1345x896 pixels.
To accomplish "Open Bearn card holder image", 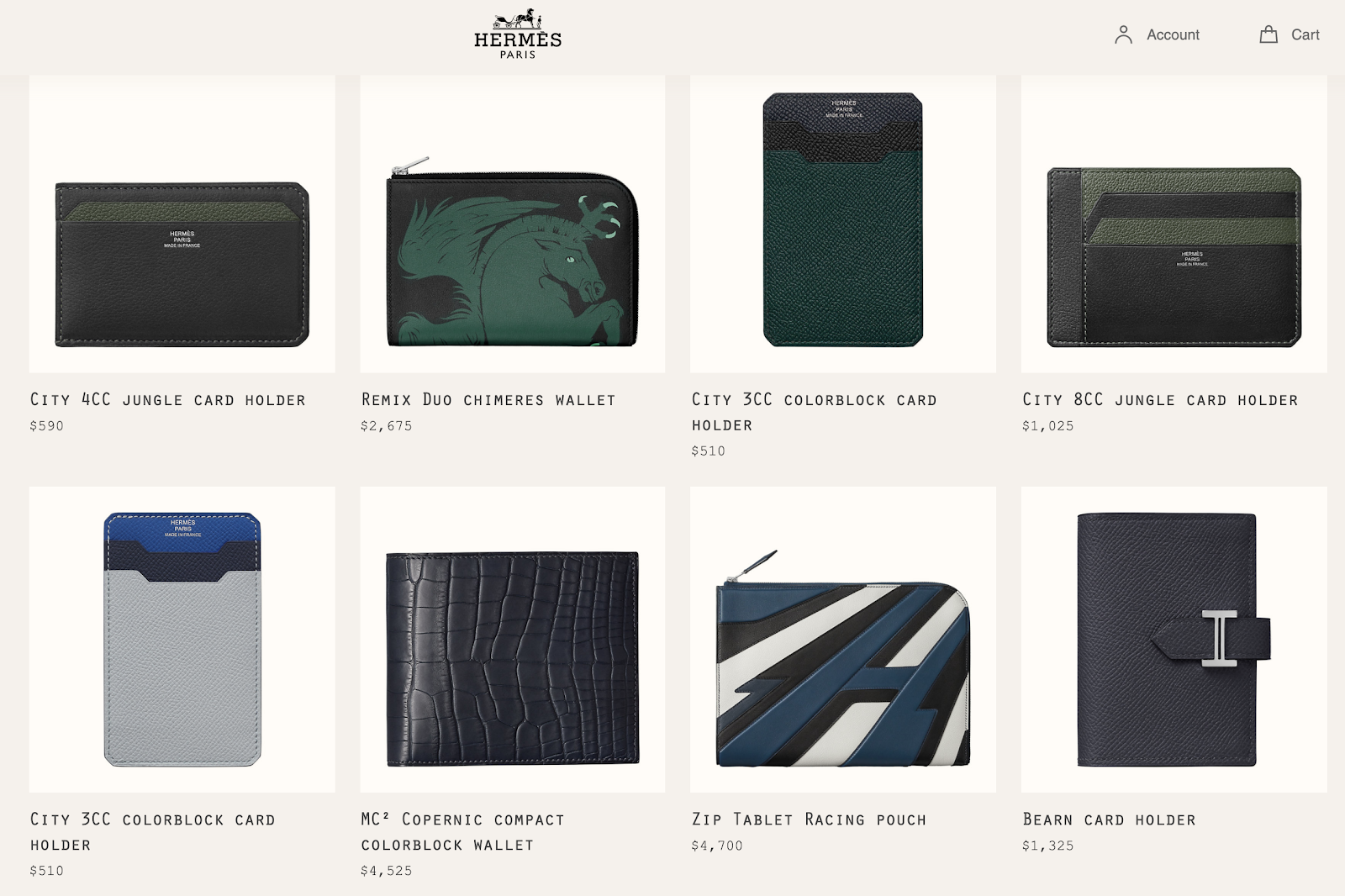I will point(1174,640).
